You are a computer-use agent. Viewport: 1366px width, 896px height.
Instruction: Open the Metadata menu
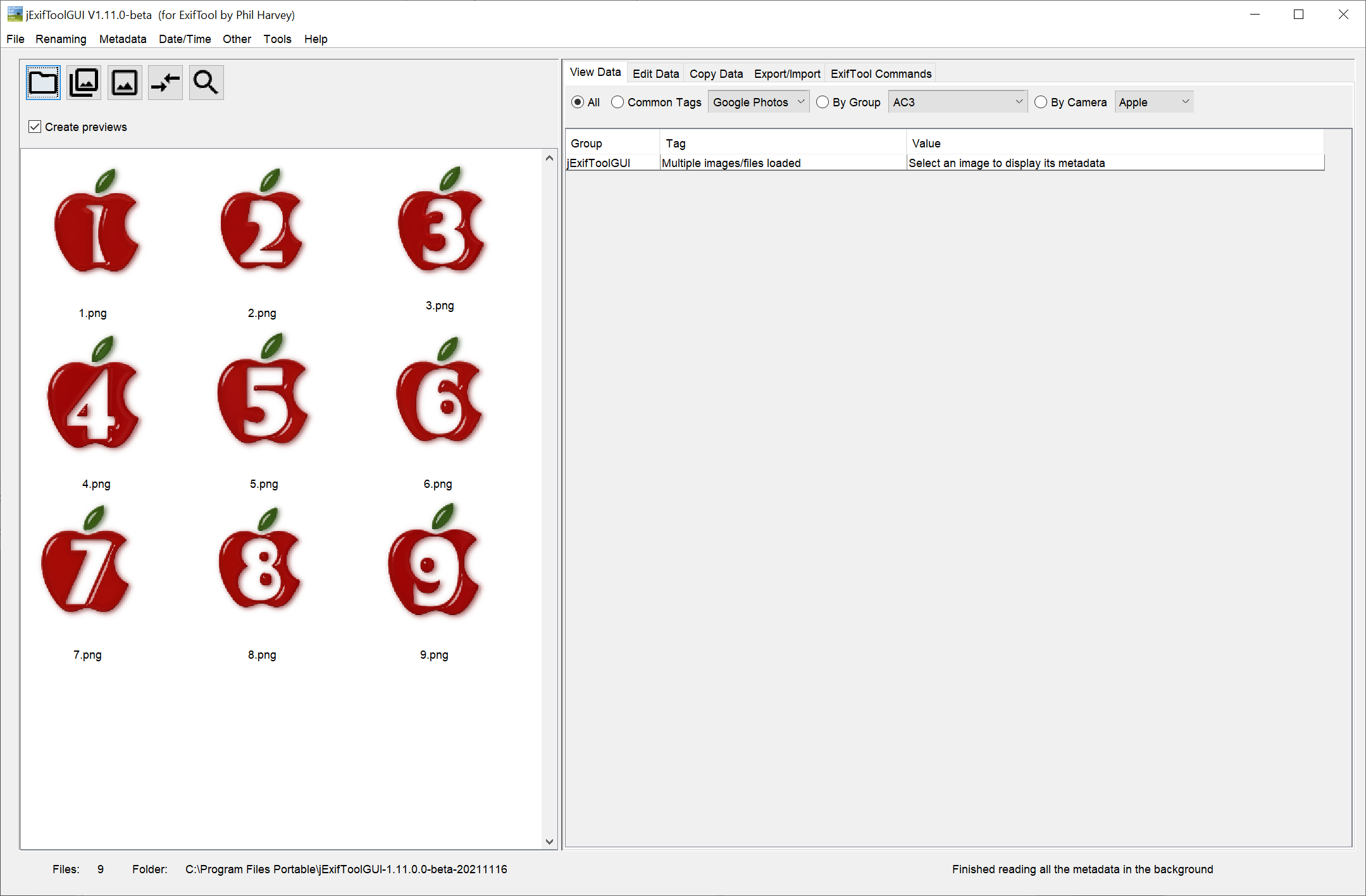click(x=122, y=39)
